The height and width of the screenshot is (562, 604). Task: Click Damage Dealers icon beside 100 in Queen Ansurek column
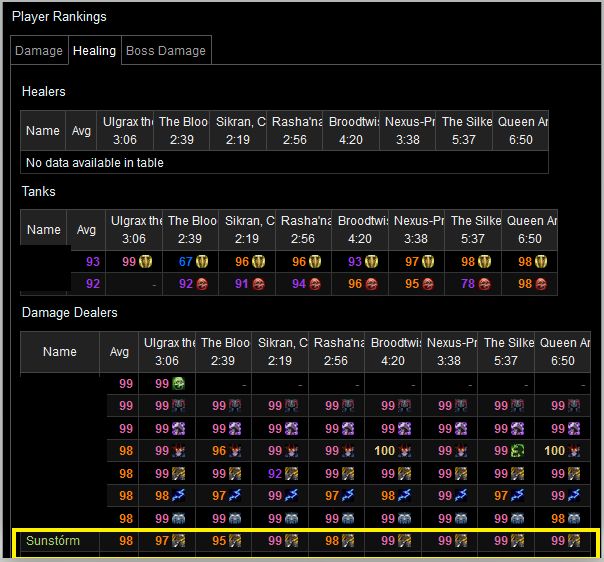tap(574, 451)
